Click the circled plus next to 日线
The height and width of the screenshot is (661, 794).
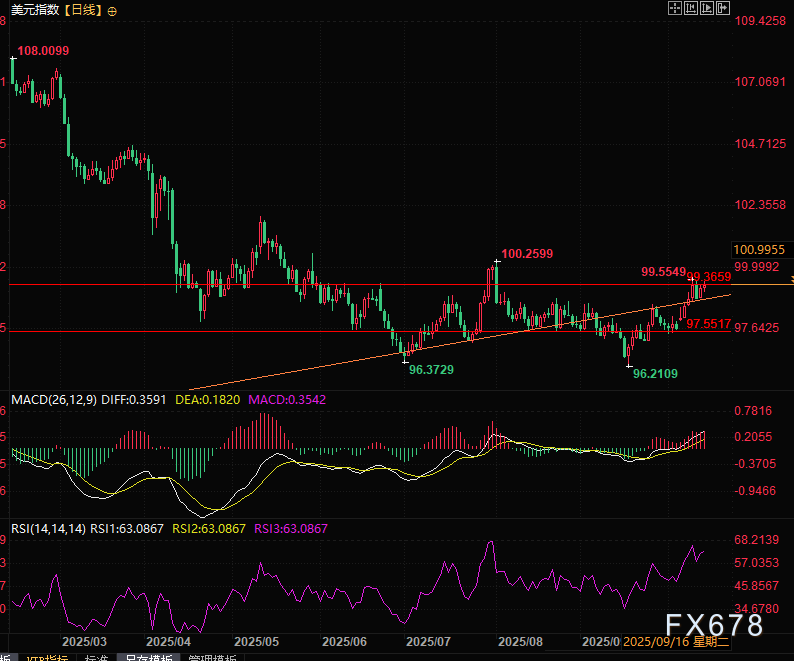pos(111,10)
